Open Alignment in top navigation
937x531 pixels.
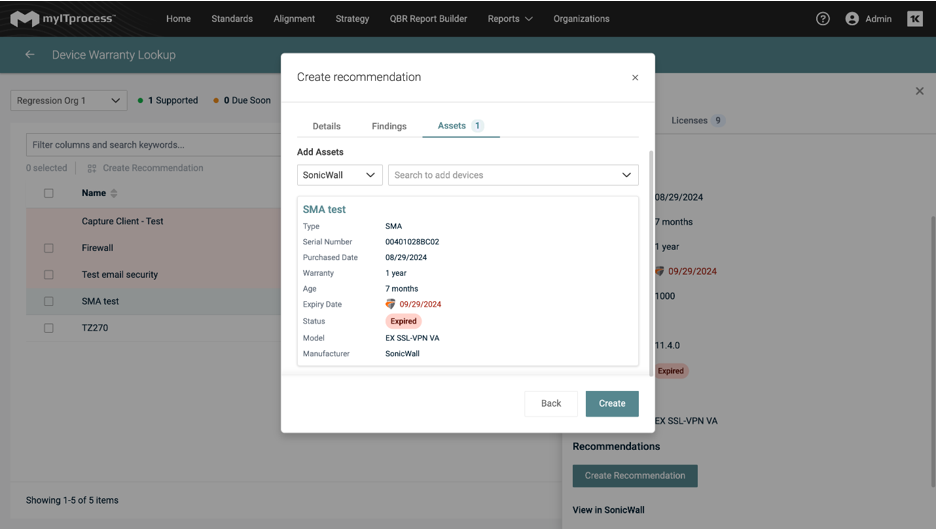294,19
